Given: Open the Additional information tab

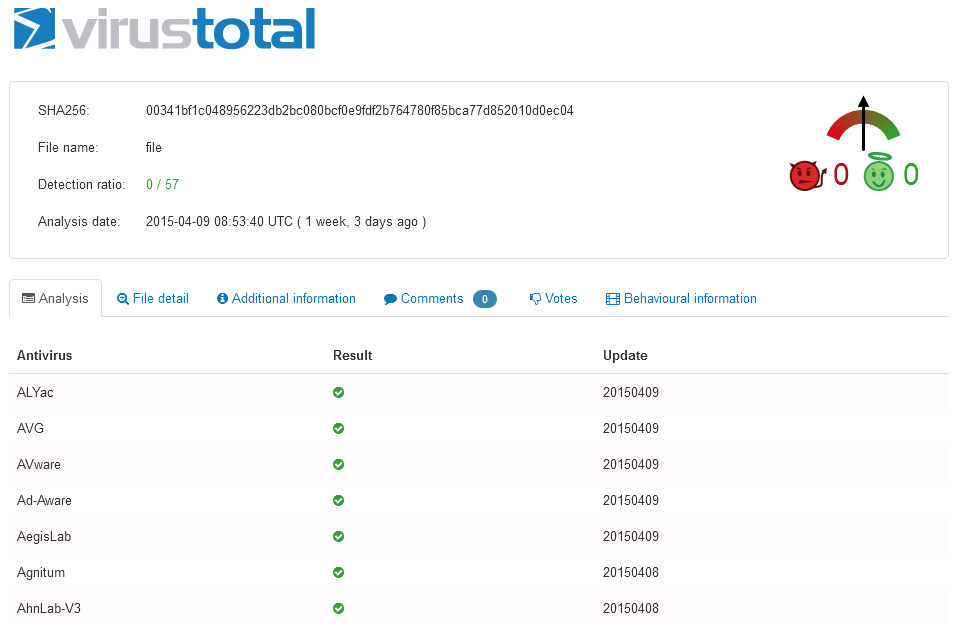Looking at the screenshot, I should (286, 298).
